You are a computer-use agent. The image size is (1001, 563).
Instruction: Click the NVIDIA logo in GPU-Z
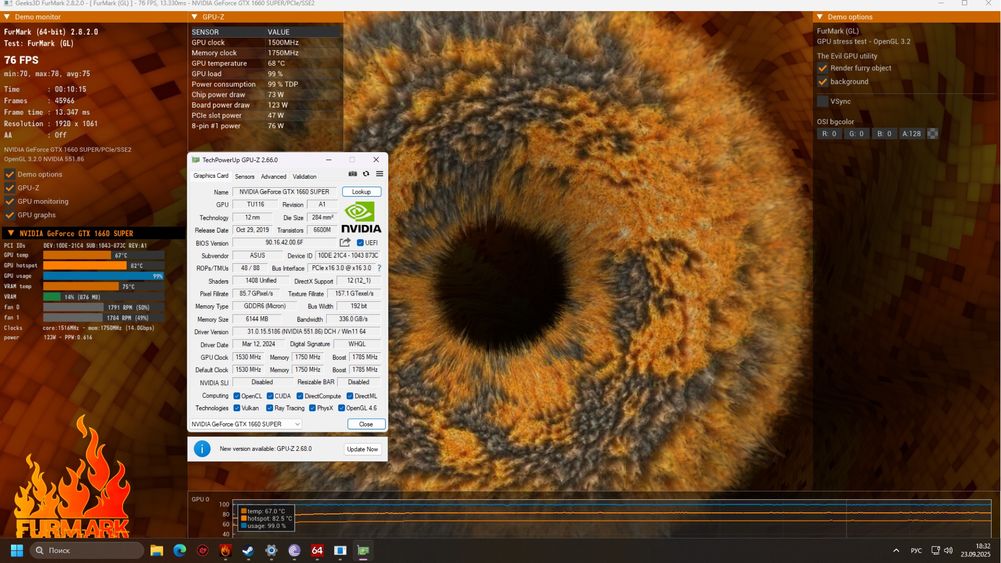361,218
